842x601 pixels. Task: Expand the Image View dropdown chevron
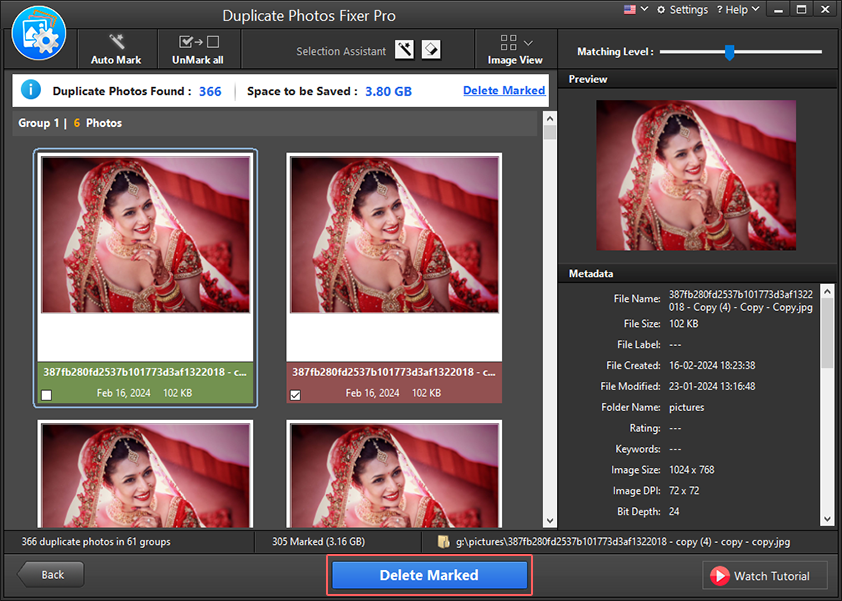[528, 43]
